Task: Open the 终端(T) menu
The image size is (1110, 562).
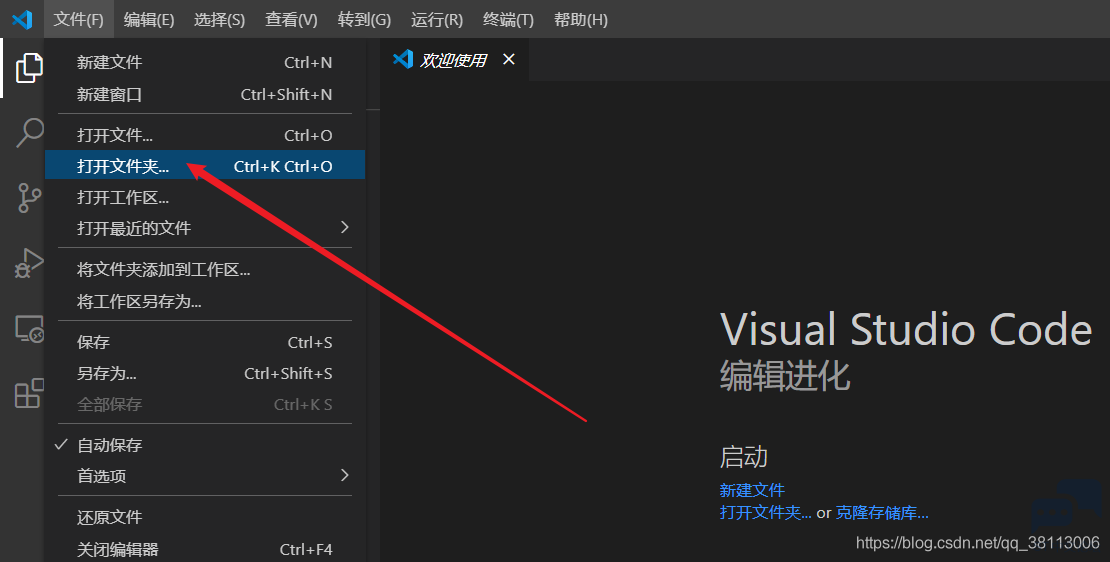Action: [508, 19]
